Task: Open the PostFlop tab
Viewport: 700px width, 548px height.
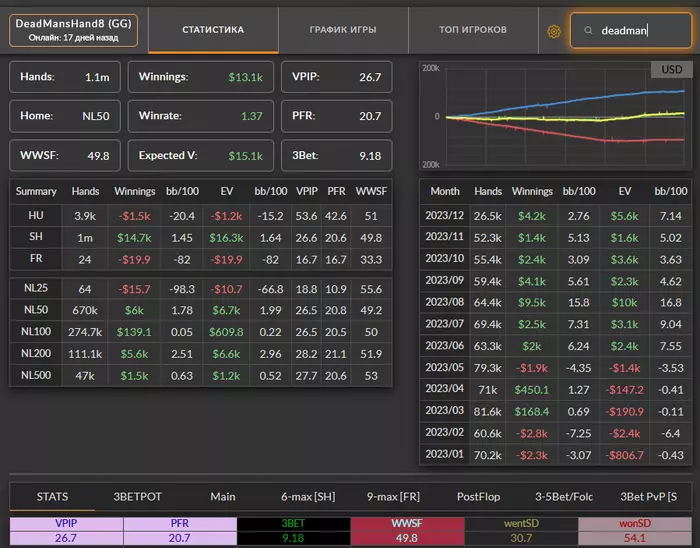Action: point(478,497)
